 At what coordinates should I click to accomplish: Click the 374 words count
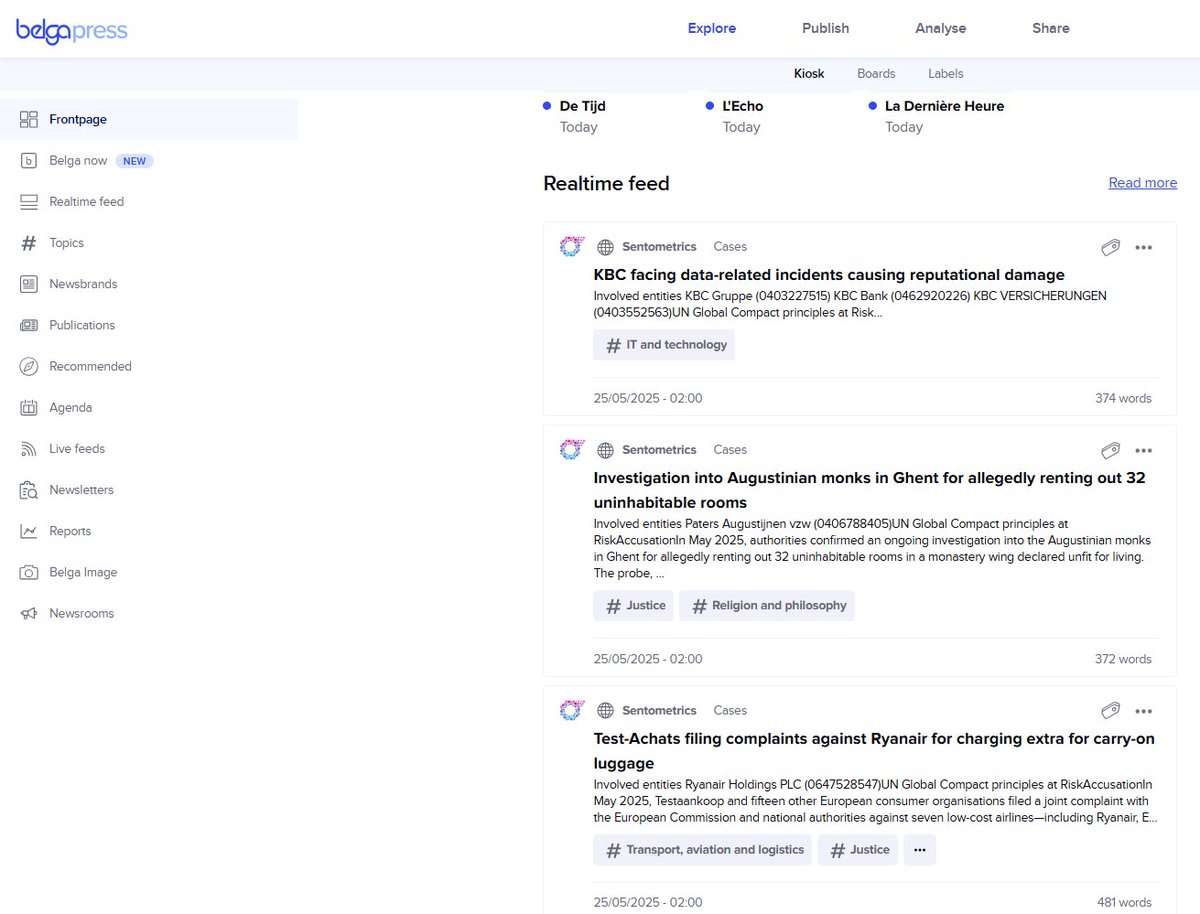pos(1123,398)
